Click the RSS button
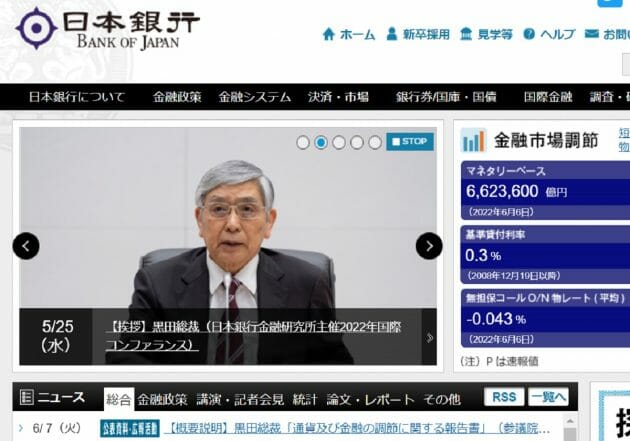Screen dimensions: 630x441 click(x=504, y=397)
